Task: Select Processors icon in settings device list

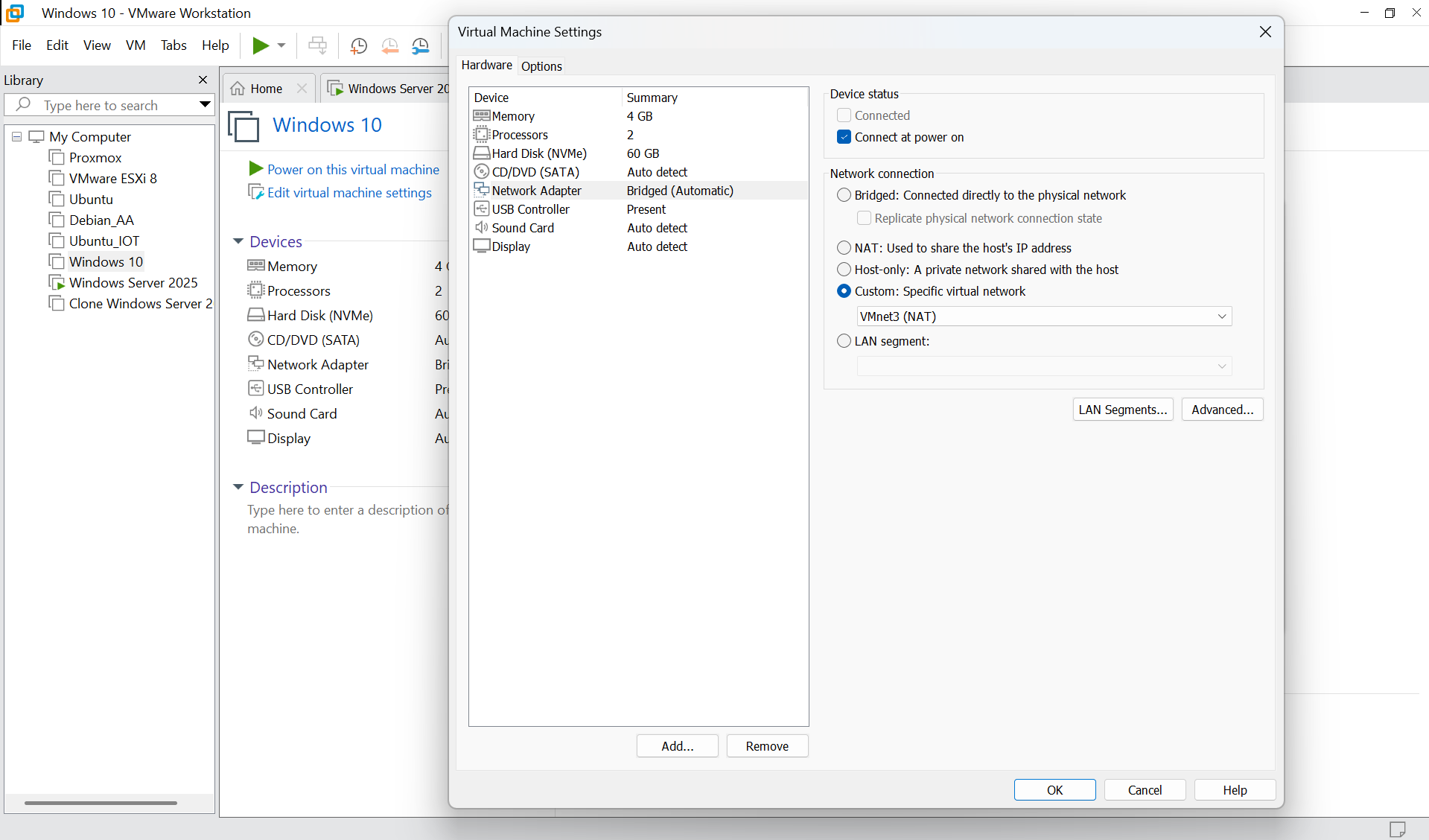Action: (x=482, y=135)
